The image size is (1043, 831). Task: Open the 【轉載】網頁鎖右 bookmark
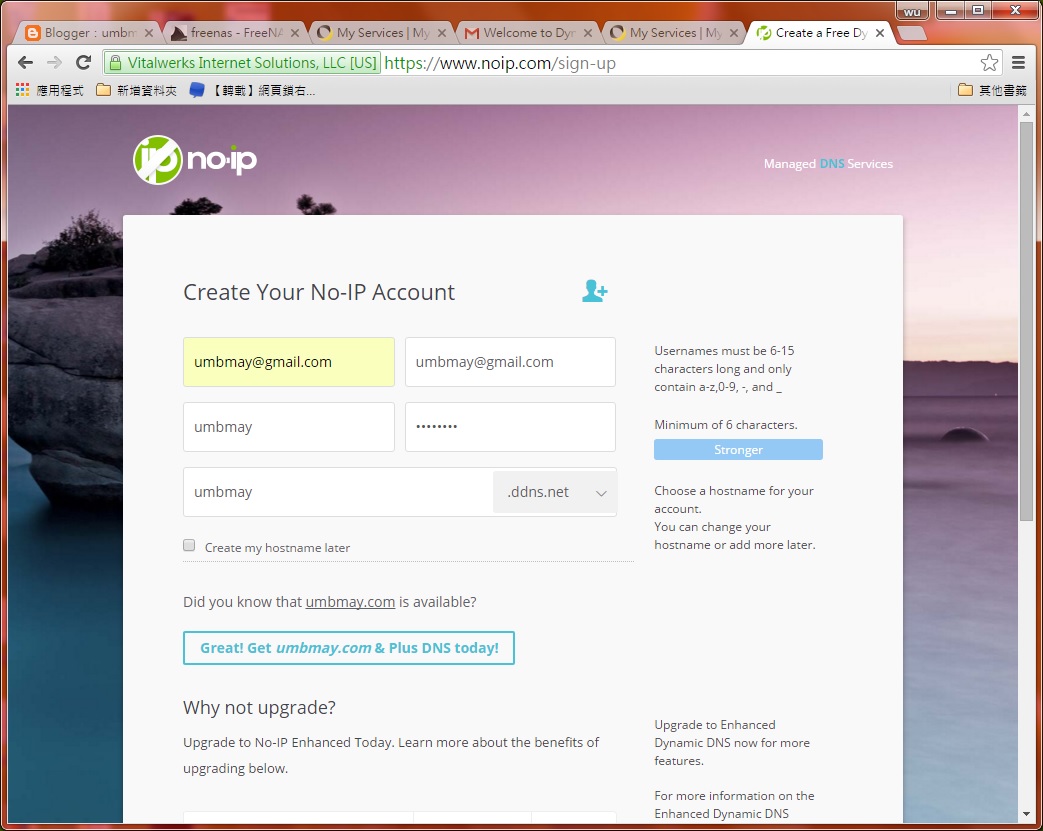coord(253,90)
